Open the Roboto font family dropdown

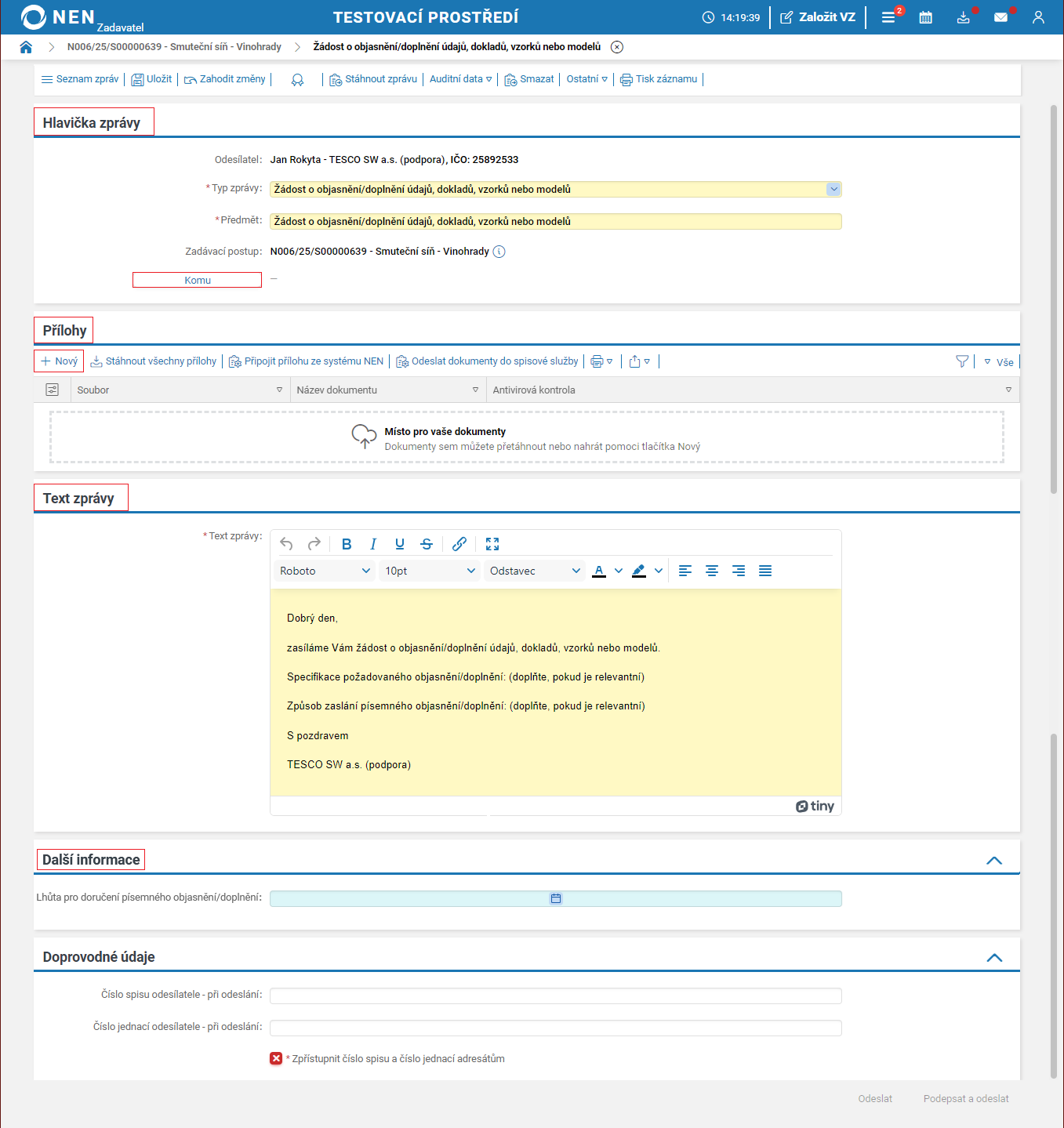tap(325, 571)
